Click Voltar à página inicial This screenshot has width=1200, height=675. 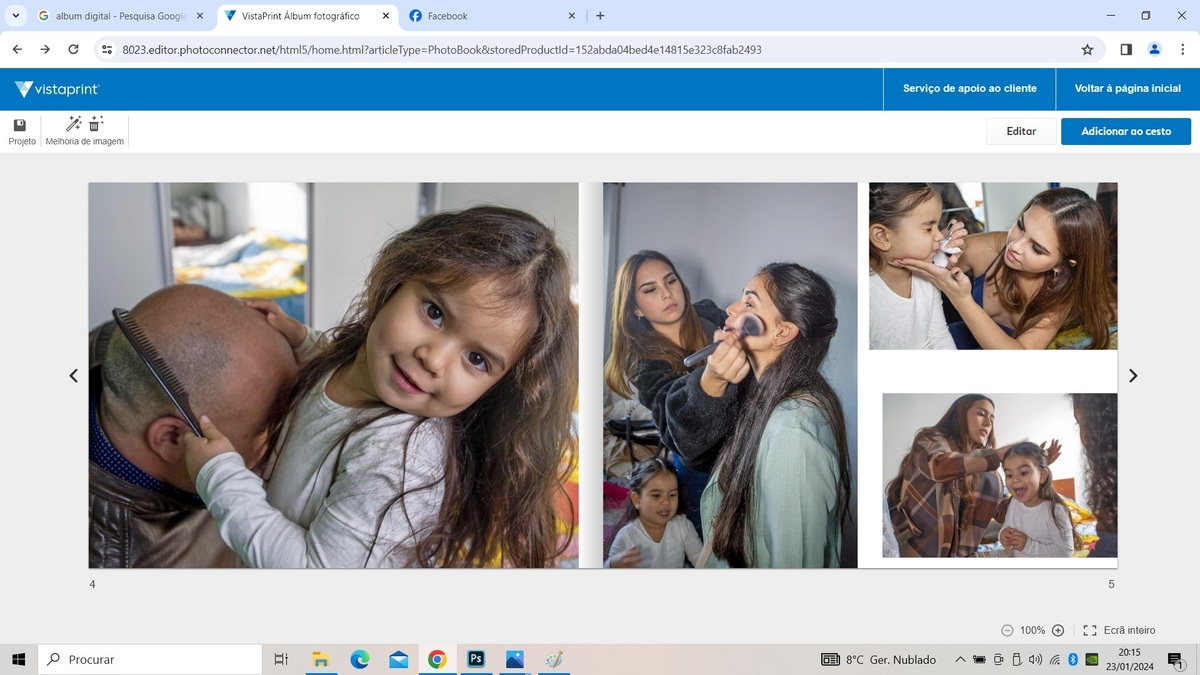(x=1127, y=88)
